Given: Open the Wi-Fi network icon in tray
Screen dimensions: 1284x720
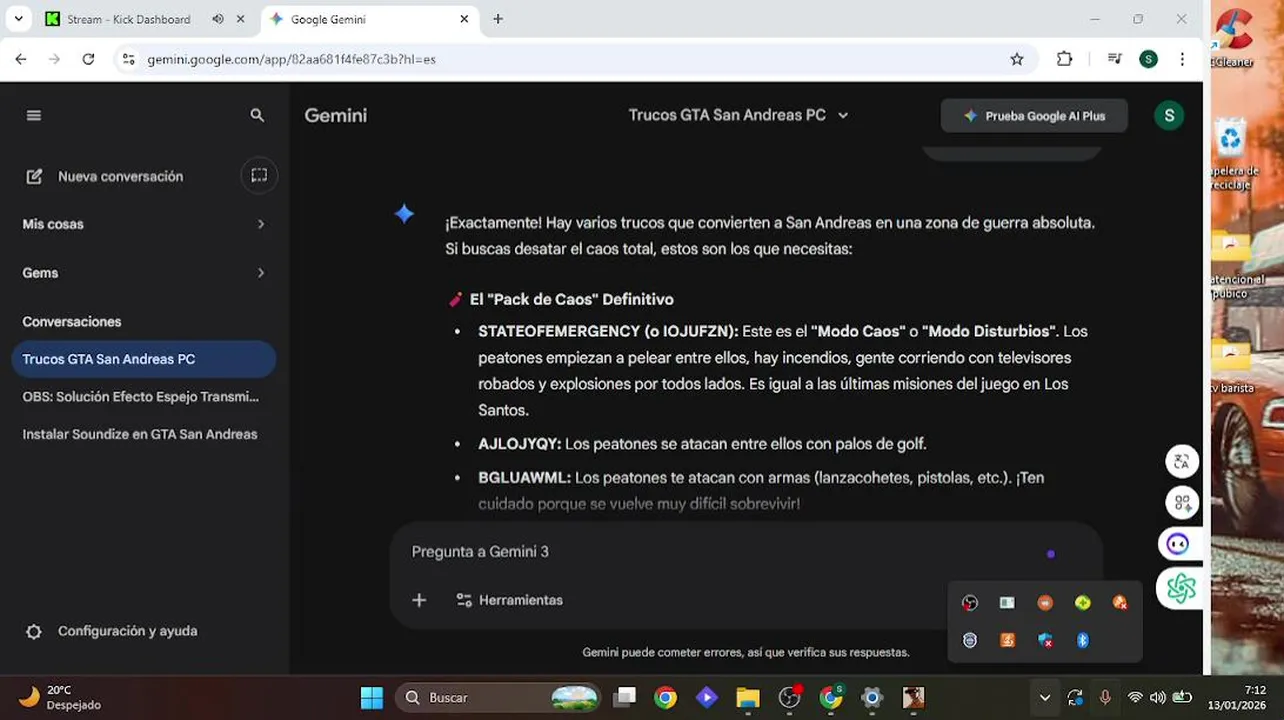Looking at the screenshot, I should coord(1135,697).
